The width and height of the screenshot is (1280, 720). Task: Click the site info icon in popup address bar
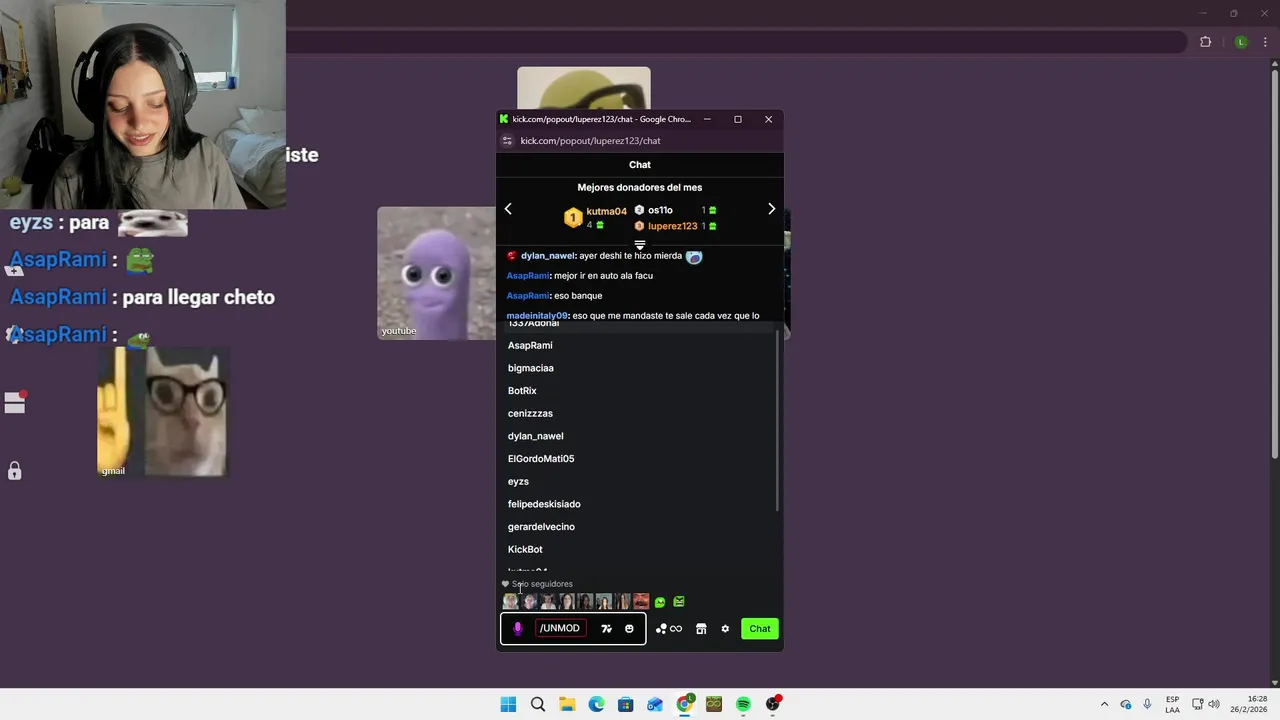(507, 141)
